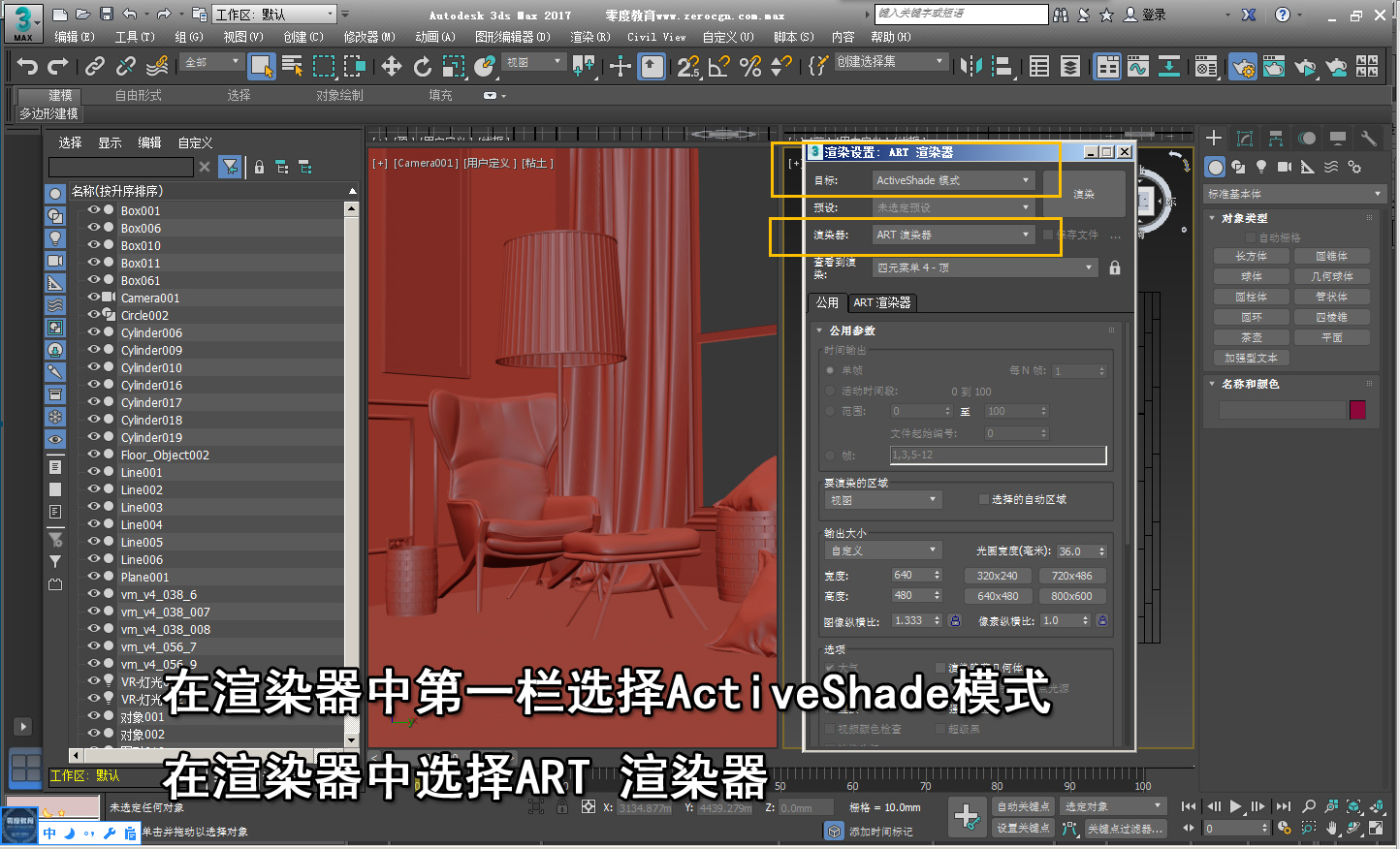Viewport: 1400px width, 849px height.
Task: Choose Rectangular Selection Region tool
Action: [x=324, y=66]
